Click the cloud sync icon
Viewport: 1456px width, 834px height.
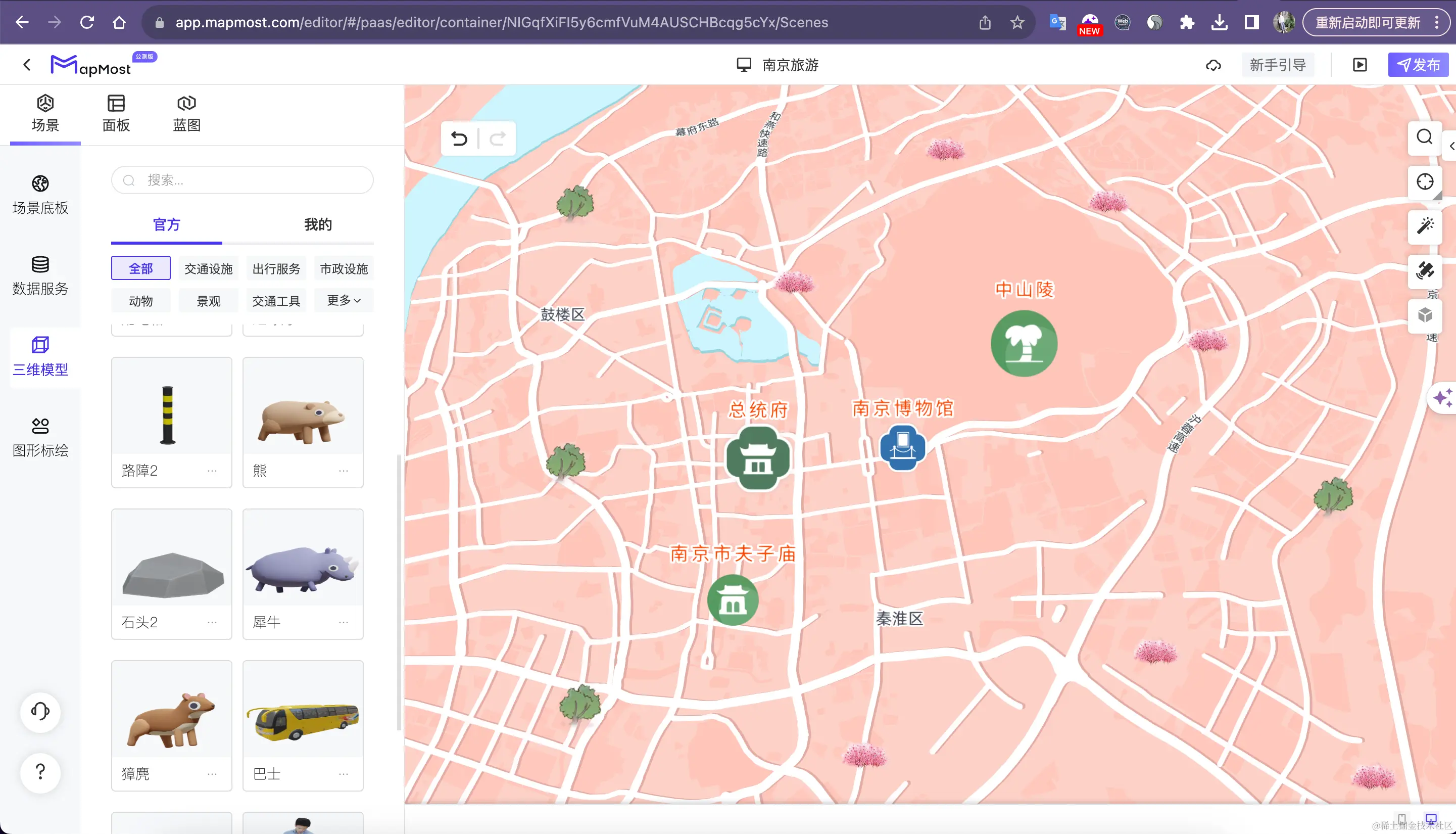(1213, 65)
